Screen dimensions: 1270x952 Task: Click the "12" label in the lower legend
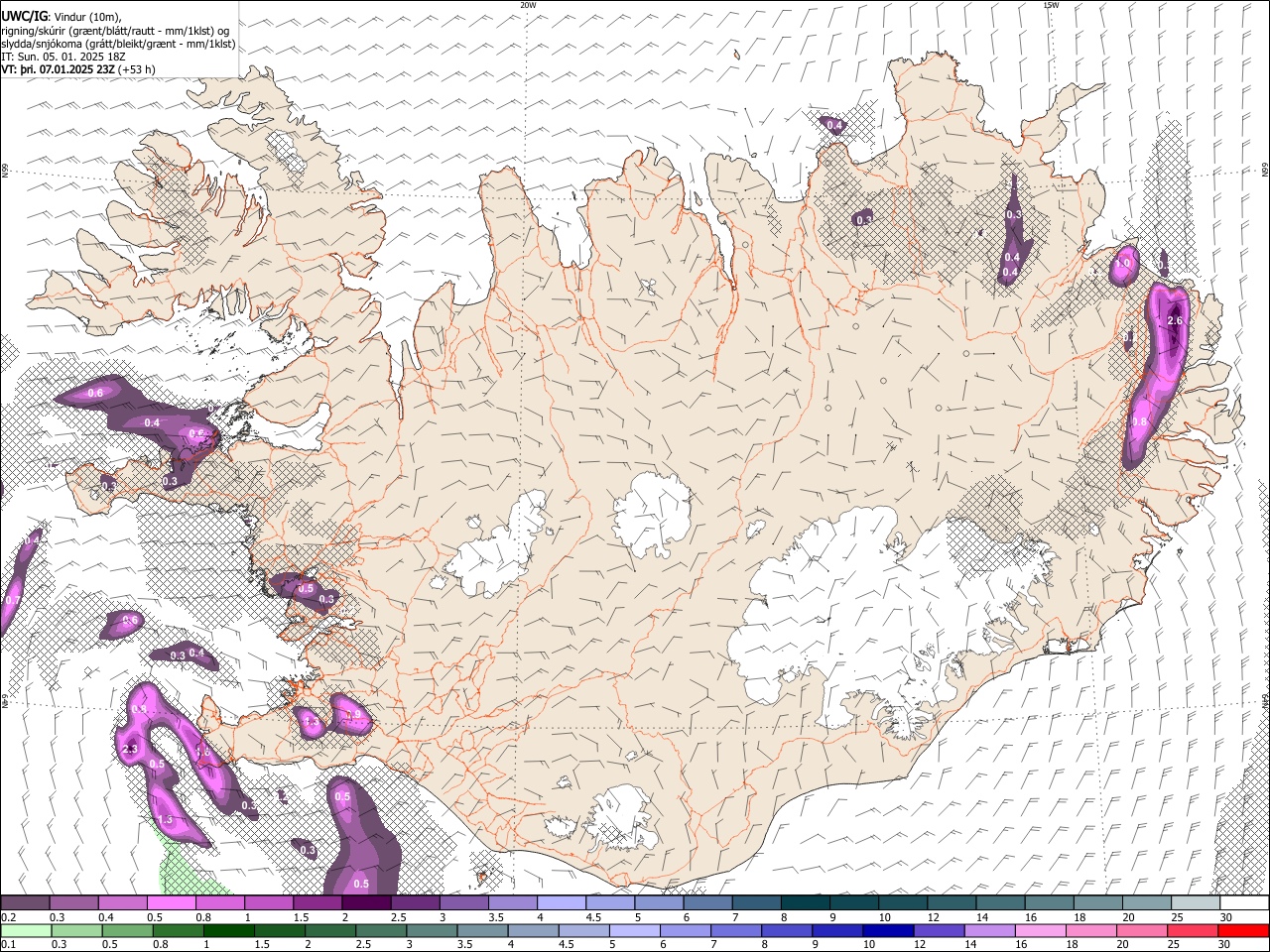tap(920, 944)
